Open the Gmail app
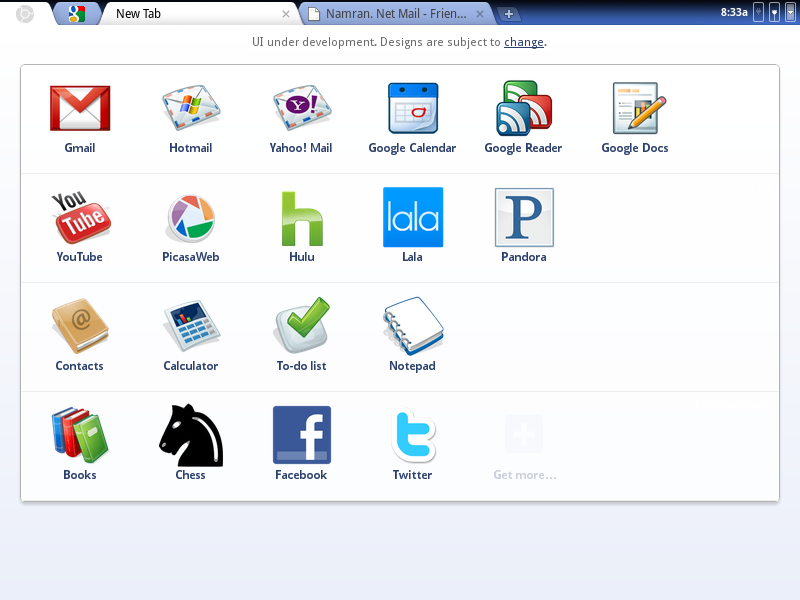 click(80, 109)
